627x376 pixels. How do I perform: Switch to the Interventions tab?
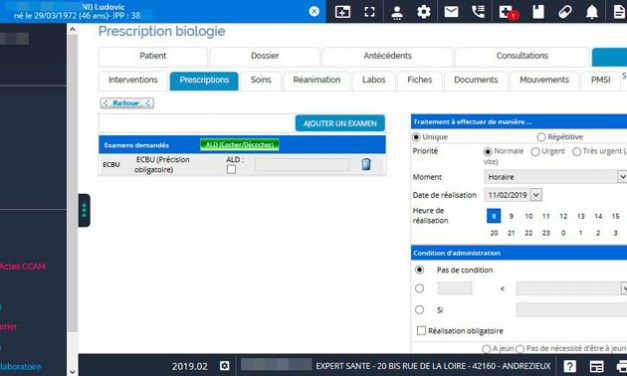pyautogui.click(x=133, y=80)
